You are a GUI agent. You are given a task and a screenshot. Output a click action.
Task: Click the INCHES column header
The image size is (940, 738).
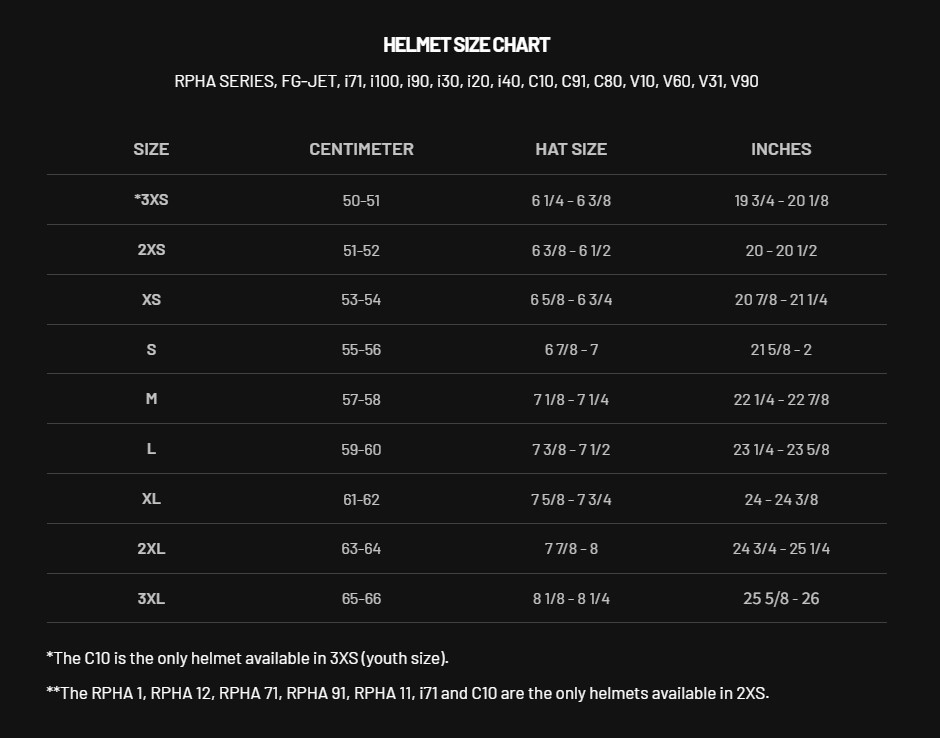click(x=781, y=149)
